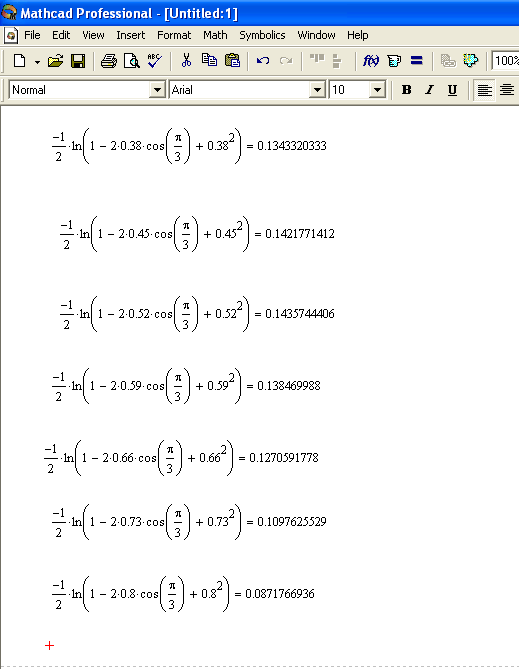This screenshot has height=669, width=519.
Task: Open a file with the folder icon
Action: pyautogui.click(x=55, y=61)
